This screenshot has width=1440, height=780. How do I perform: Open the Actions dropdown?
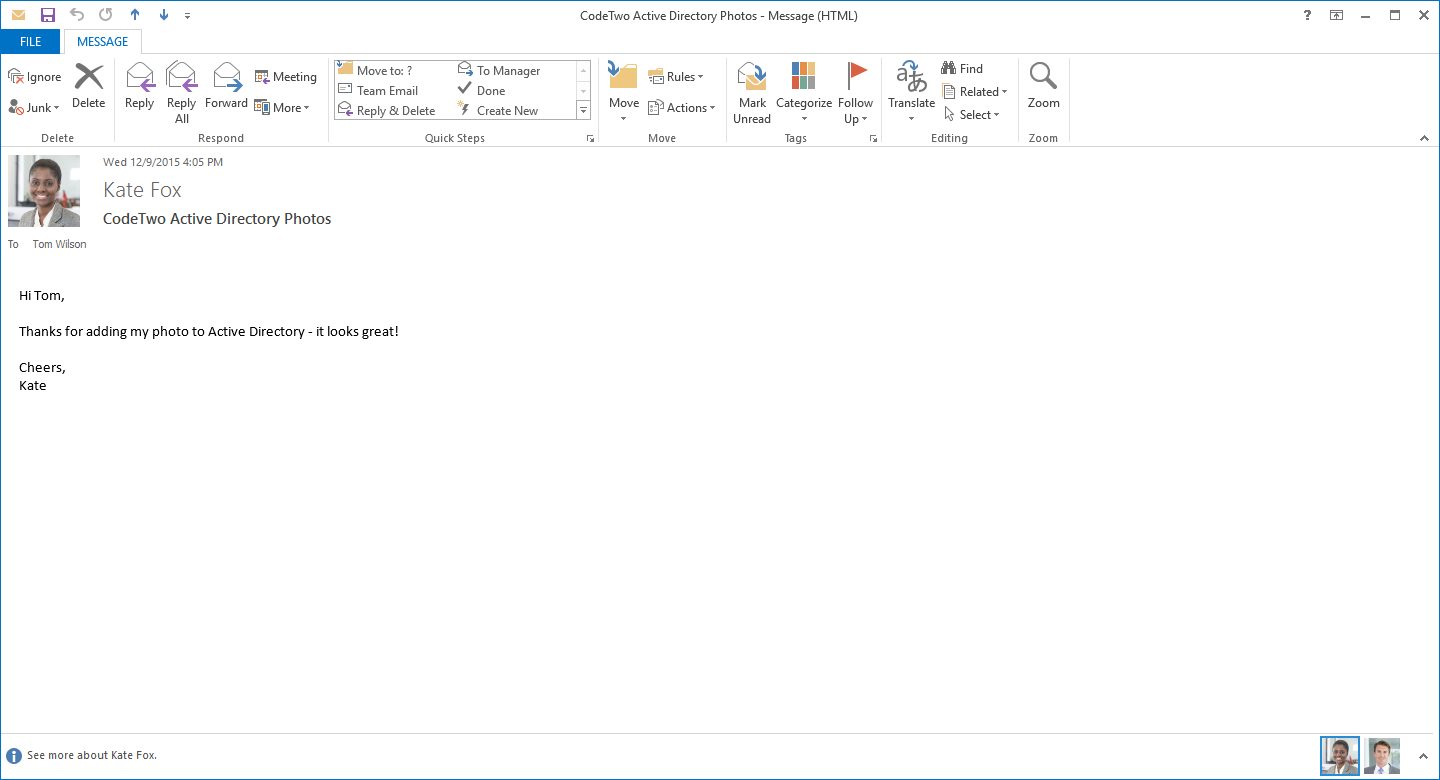(x=682, y=107)
